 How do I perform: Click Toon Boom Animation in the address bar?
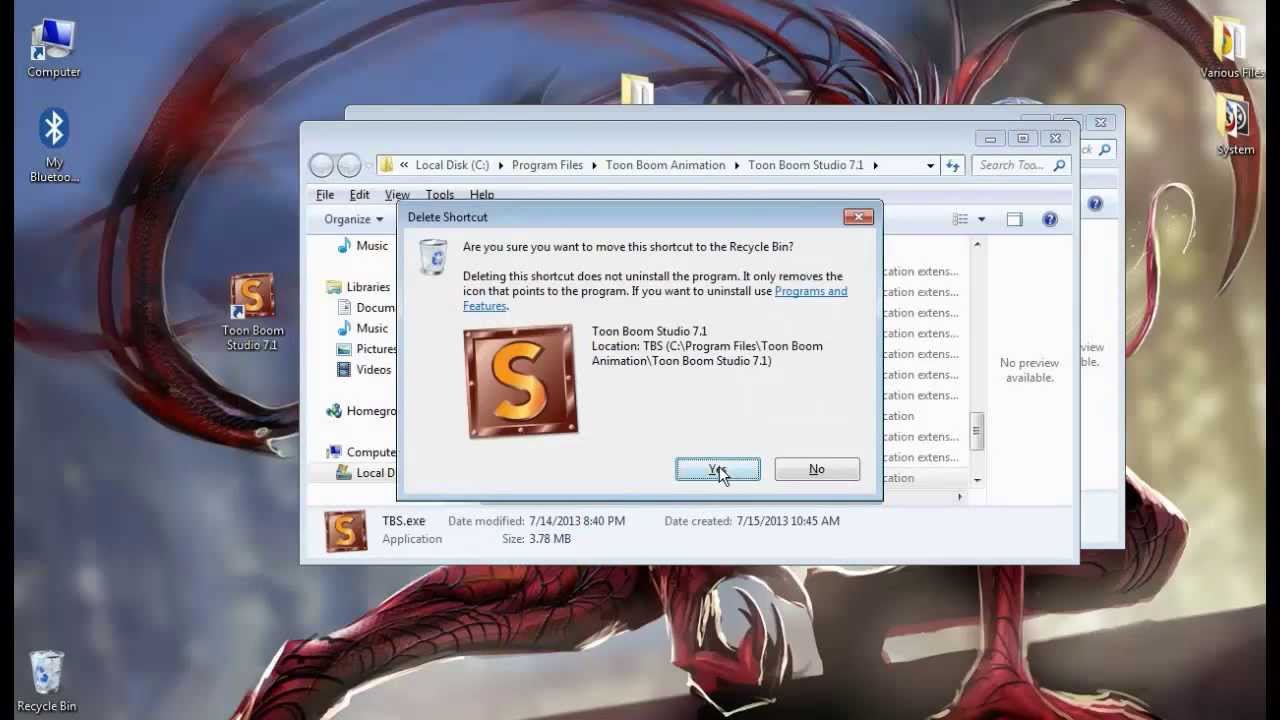[665, 165]
